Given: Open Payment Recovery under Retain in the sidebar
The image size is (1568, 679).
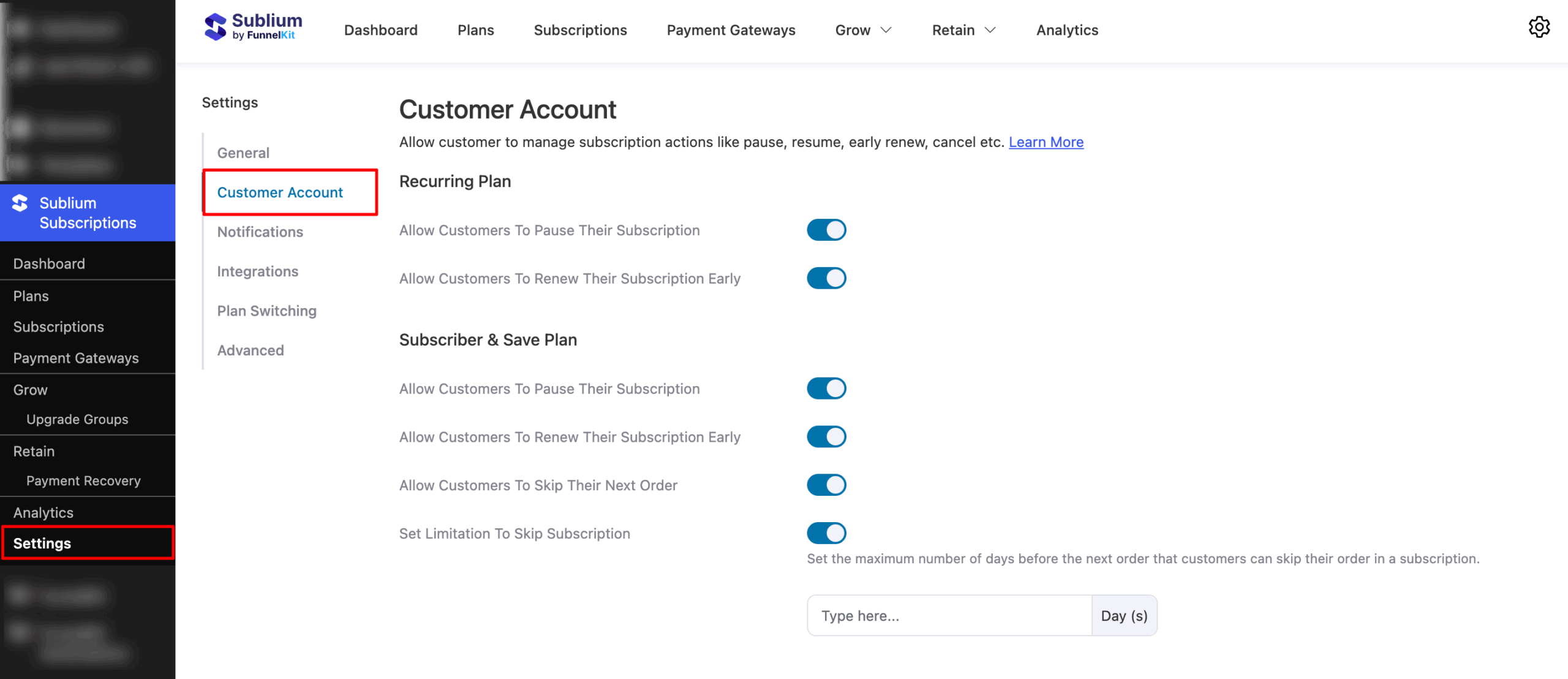Looking at the screenshot, I should [83, 480].
